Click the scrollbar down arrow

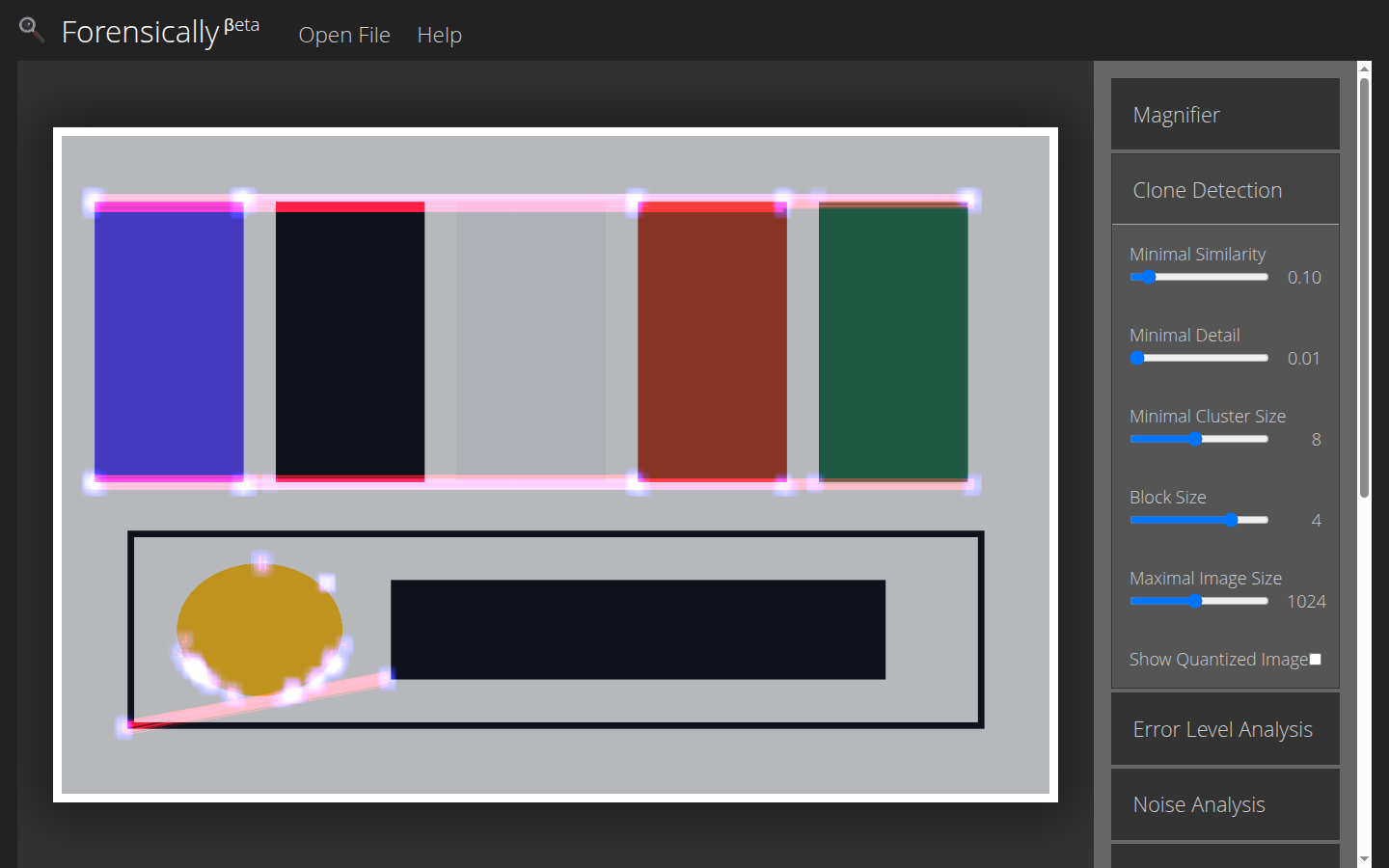click(1364, 858)
